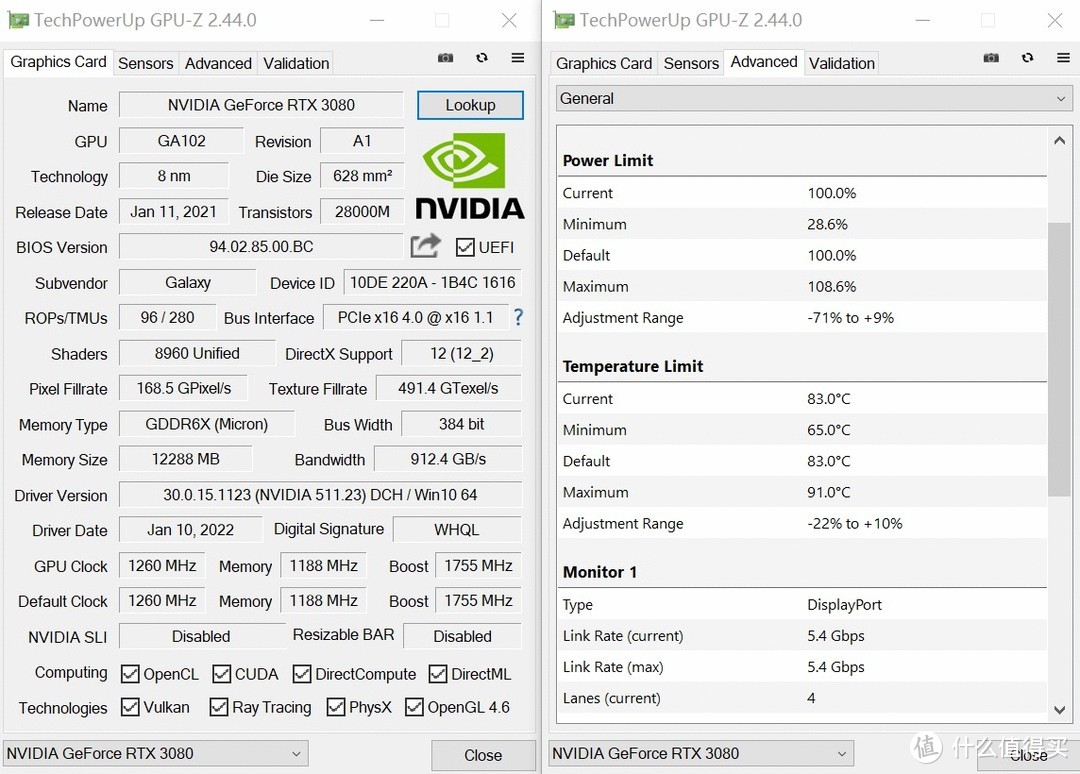The height and width of the screenshot is (774, 1080).
Task: Click Temperature Limit Minimum 65.0°C row
Action: 802,430
